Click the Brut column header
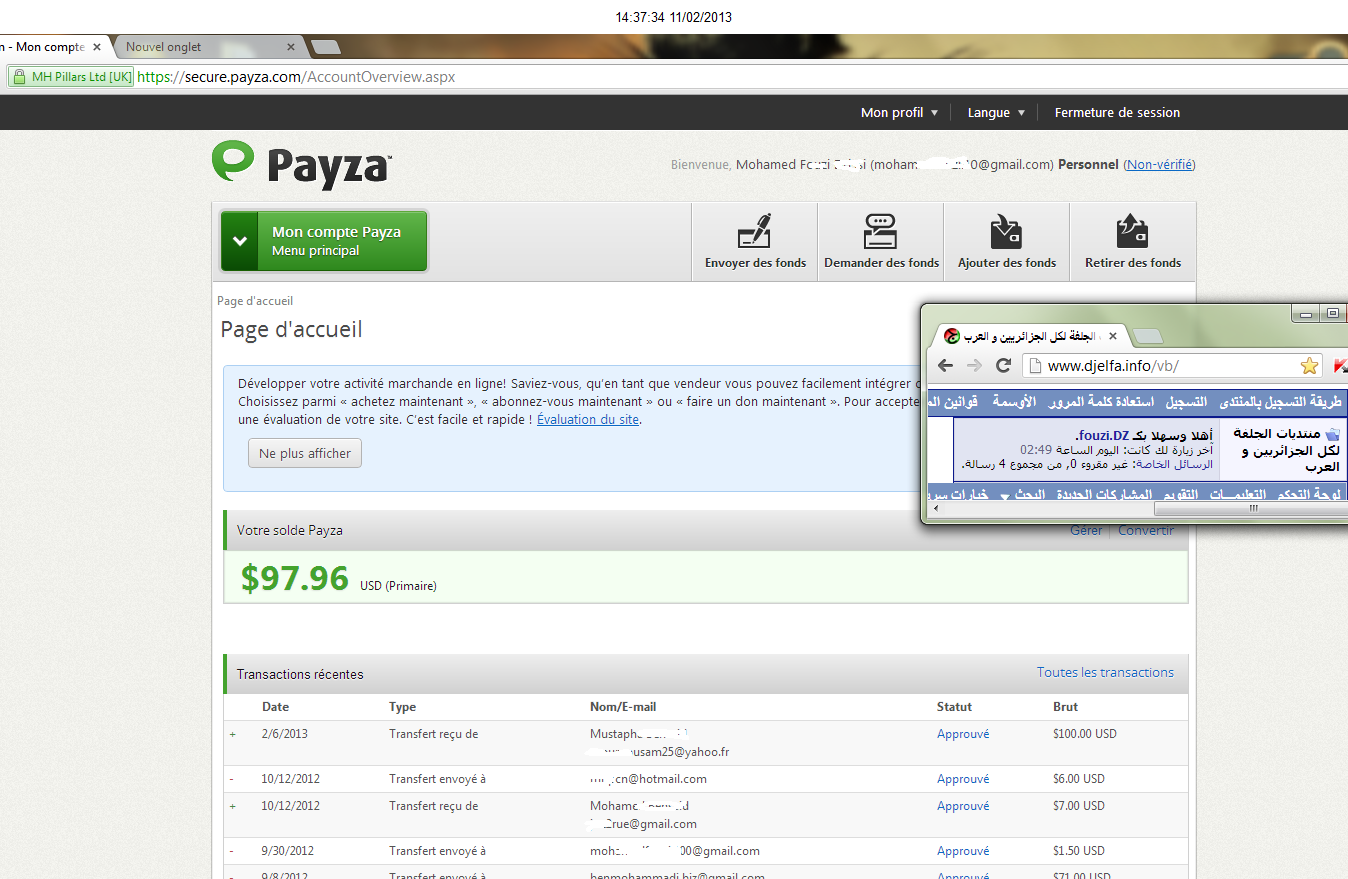This screenshot has width=1348, height=879. click(x=1065, y=707)
